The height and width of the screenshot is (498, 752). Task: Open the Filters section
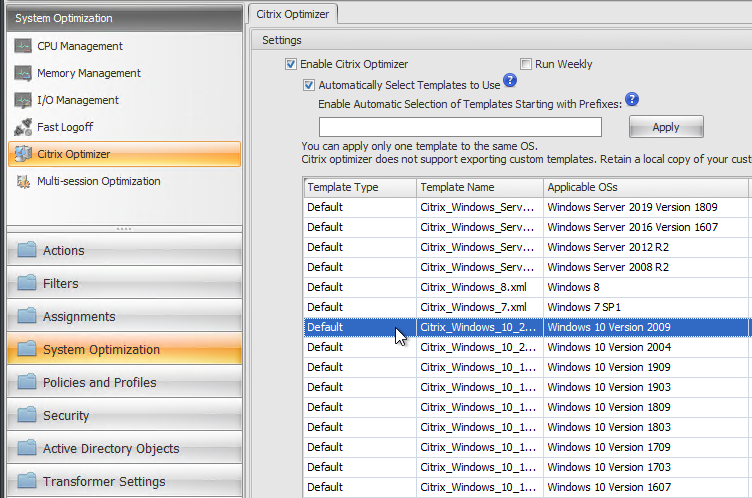coord(125,283)
